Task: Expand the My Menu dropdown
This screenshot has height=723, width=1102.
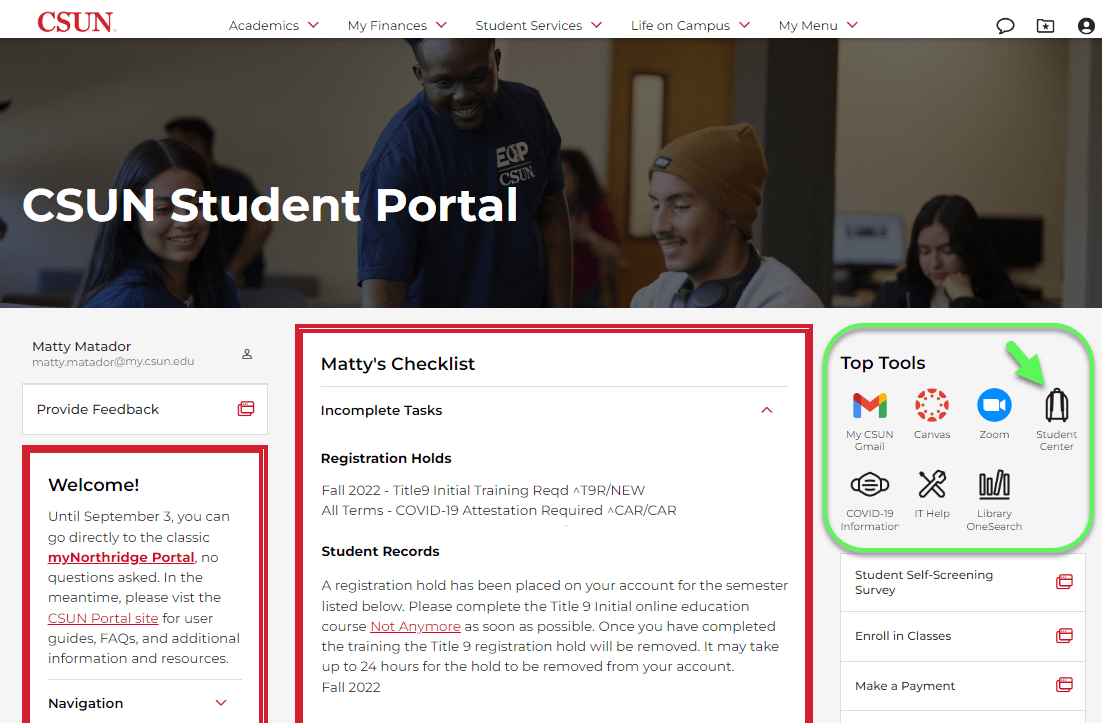Action: 818,25
